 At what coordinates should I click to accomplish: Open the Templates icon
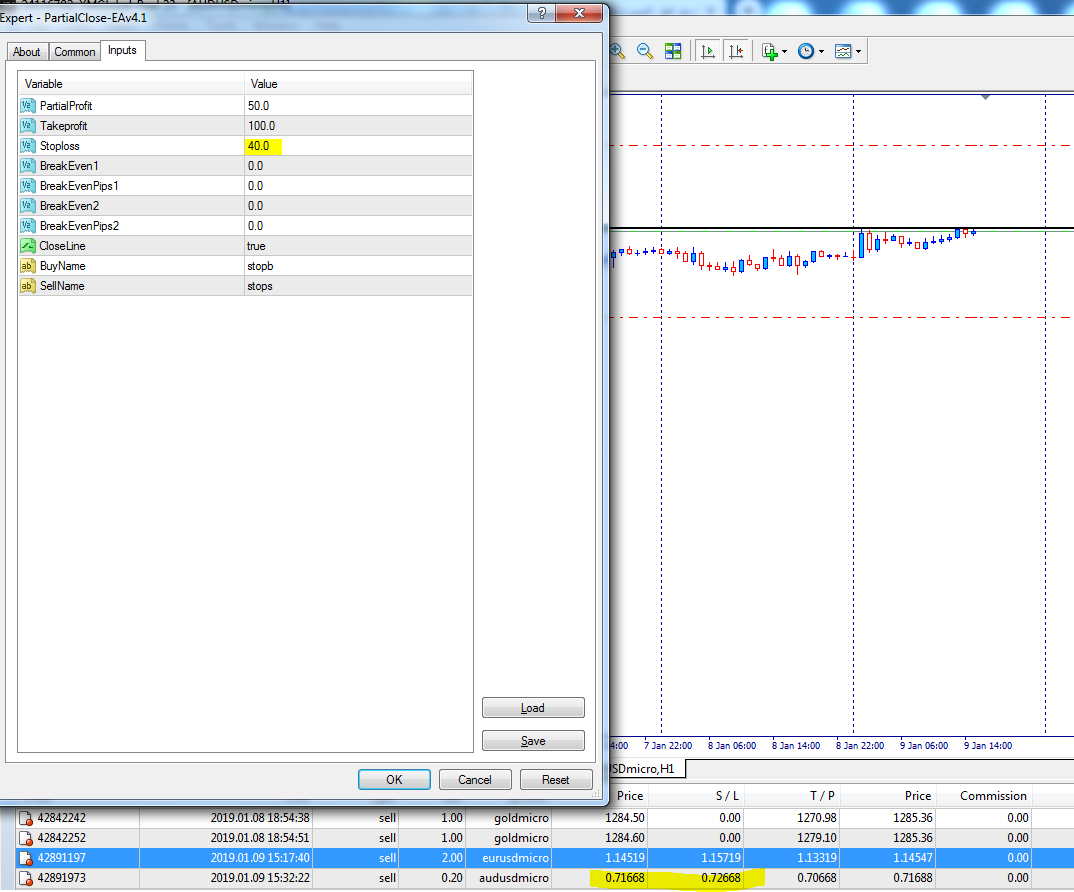coord(843,51)
